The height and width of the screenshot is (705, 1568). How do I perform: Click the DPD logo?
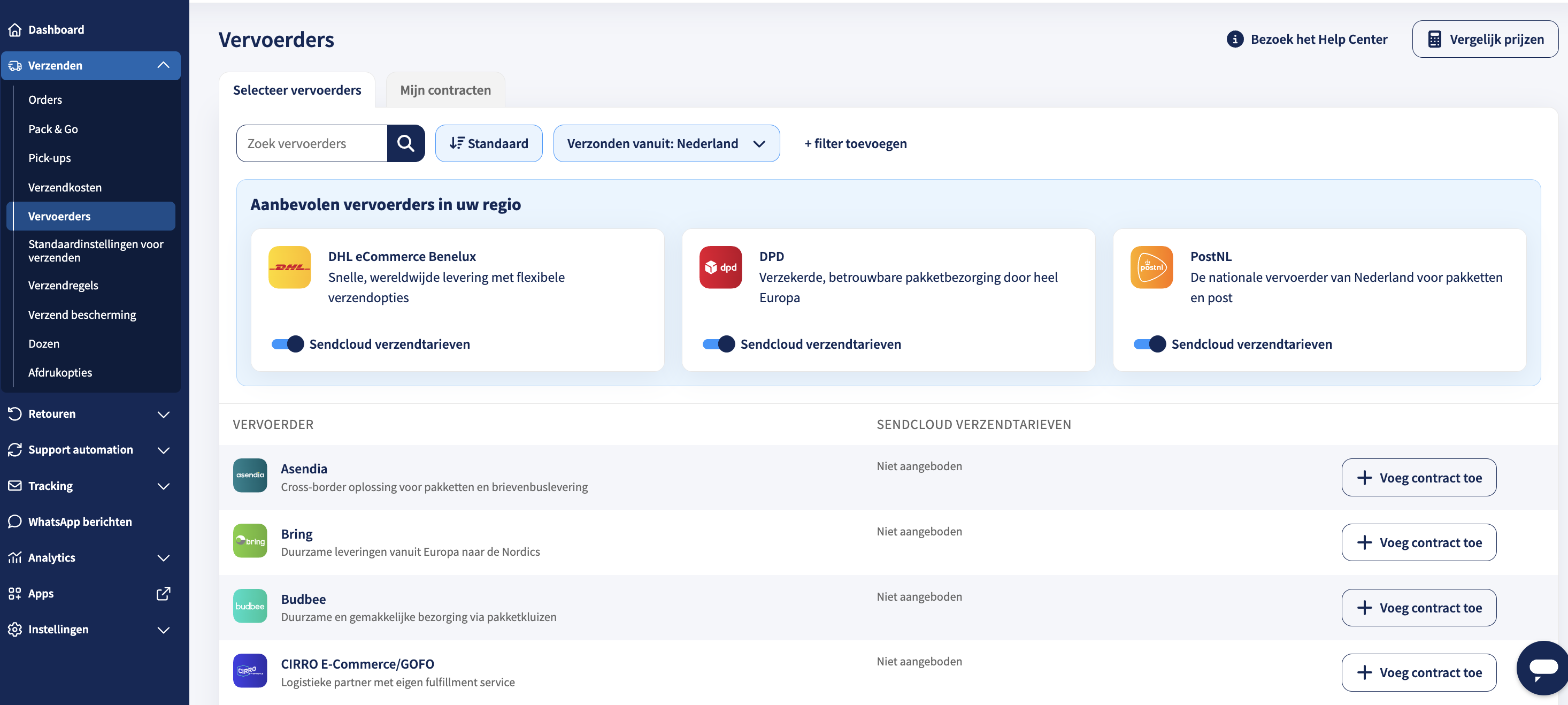(x=721, y=267)
